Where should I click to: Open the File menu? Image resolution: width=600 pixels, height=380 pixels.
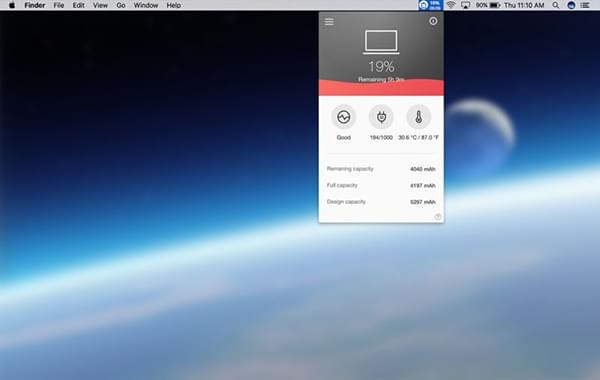point(59,5)
